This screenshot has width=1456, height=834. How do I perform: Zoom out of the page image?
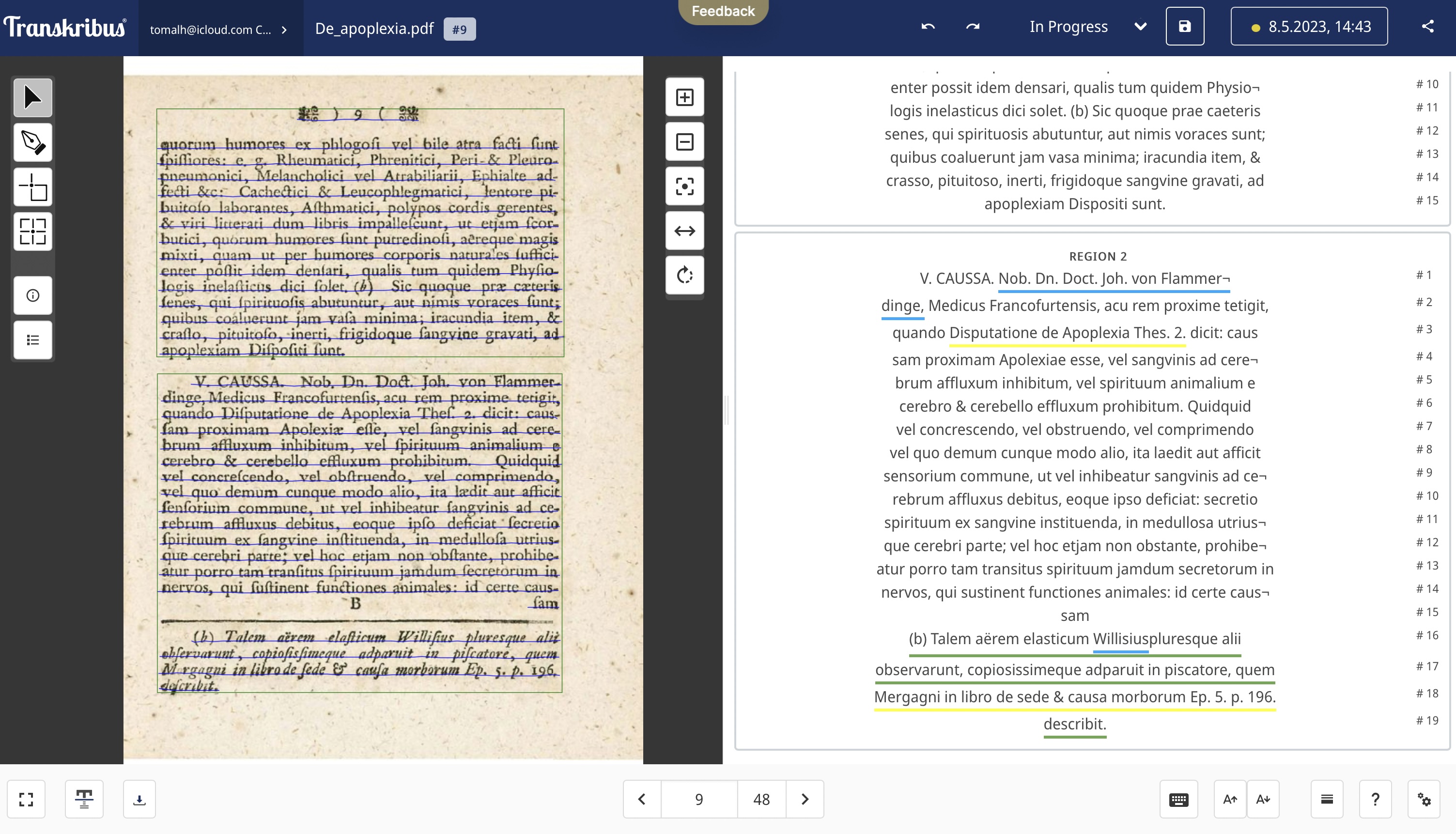coord(684,141)
